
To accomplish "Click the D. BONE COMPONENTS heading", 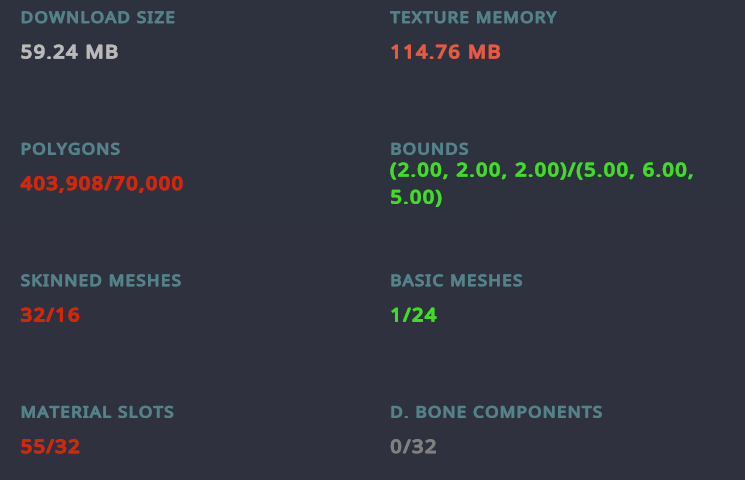I will (496, 412).
